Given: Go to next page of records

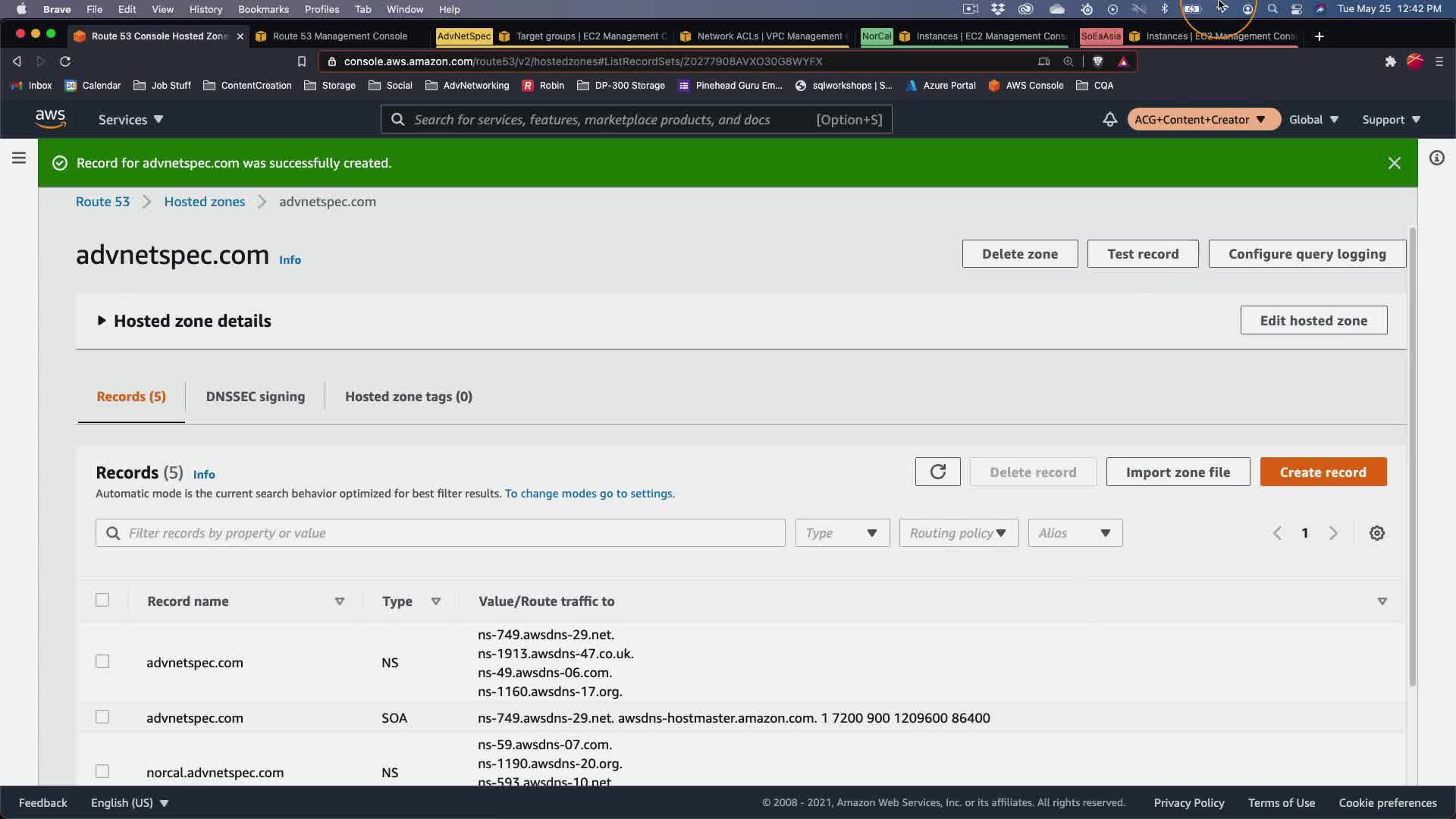Looking at the screenshot, I should [x=1333, y=533].
